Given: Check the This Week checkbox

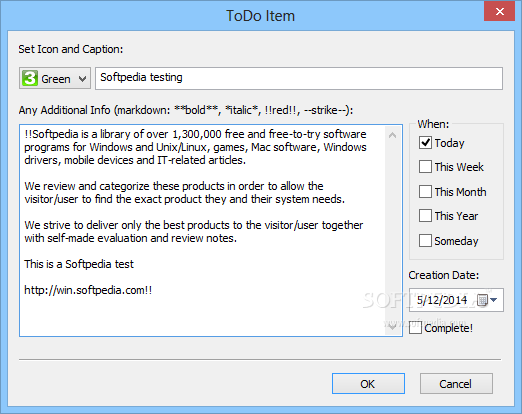Looking at the screenshot, I should 425,167.
